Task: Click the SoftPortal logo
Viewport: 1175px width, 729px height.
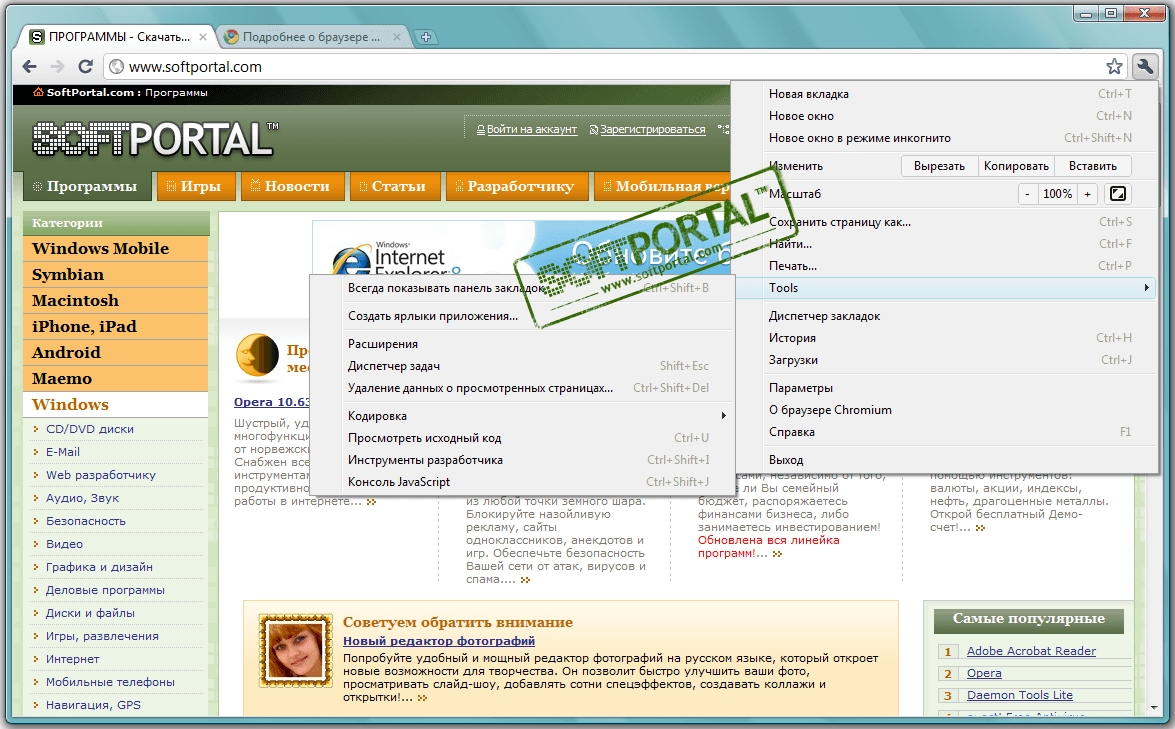Action: (155, 139)
